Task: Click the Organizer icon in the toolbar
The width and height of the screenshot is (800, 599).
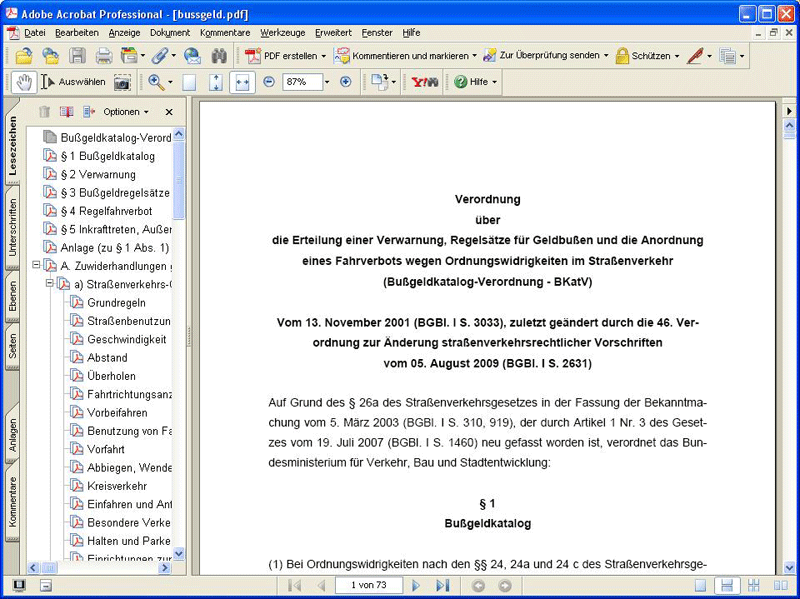Action: pyautogui.click(x=129, y=56)
